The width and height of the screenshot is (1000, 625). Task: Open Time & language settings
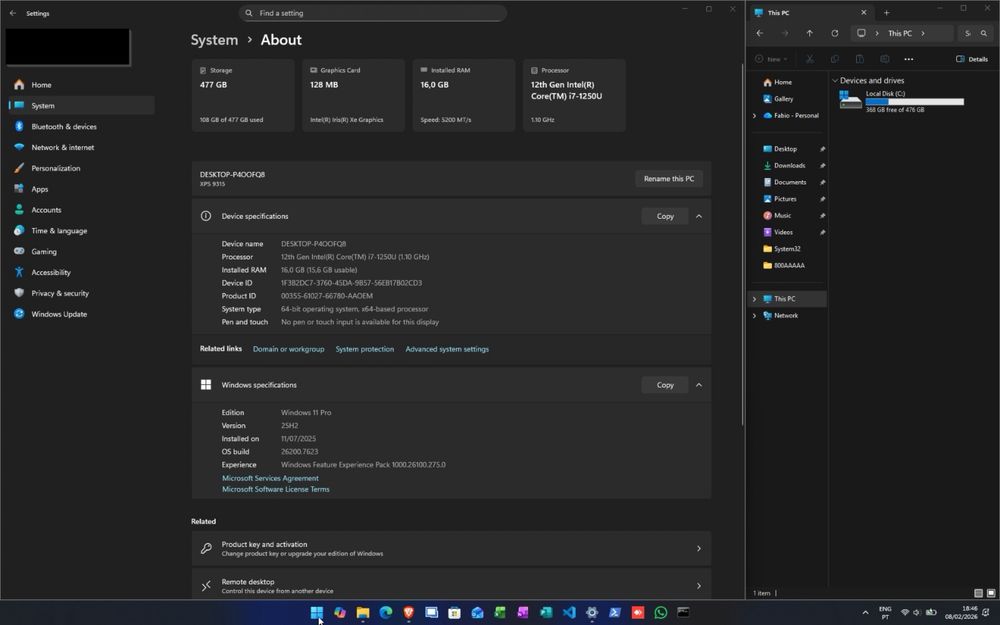click(82, 231)
